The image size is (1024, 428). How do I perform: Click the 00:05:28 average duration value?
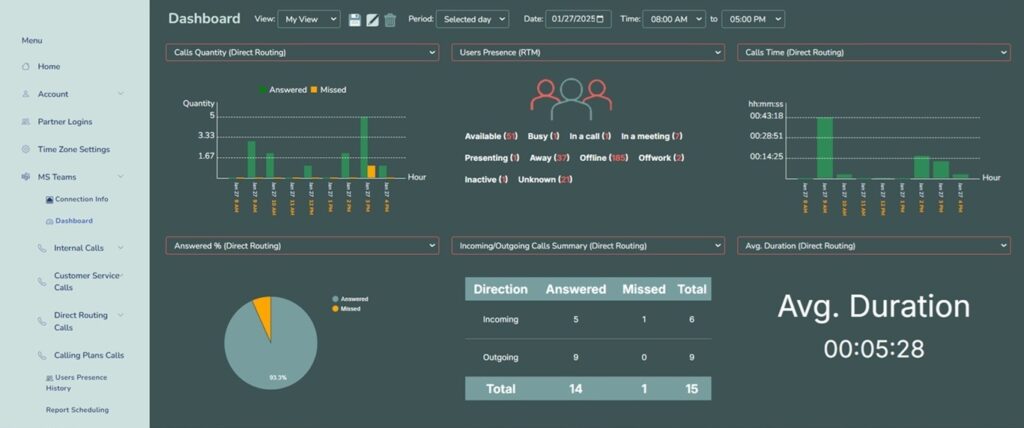(x=874, y=349)
